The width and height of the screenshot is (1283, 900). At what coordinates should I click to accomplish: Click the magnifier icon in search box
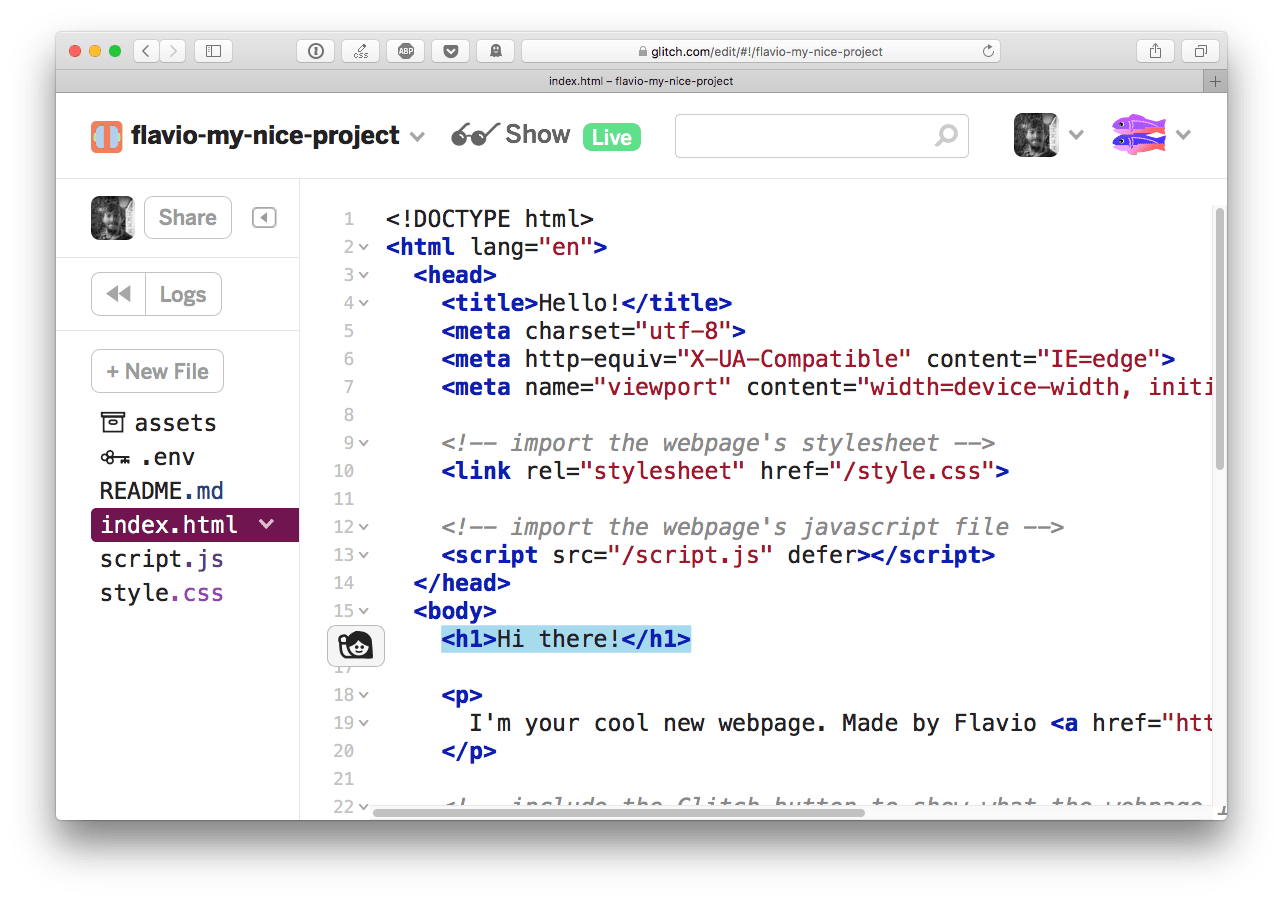point(945,136)
